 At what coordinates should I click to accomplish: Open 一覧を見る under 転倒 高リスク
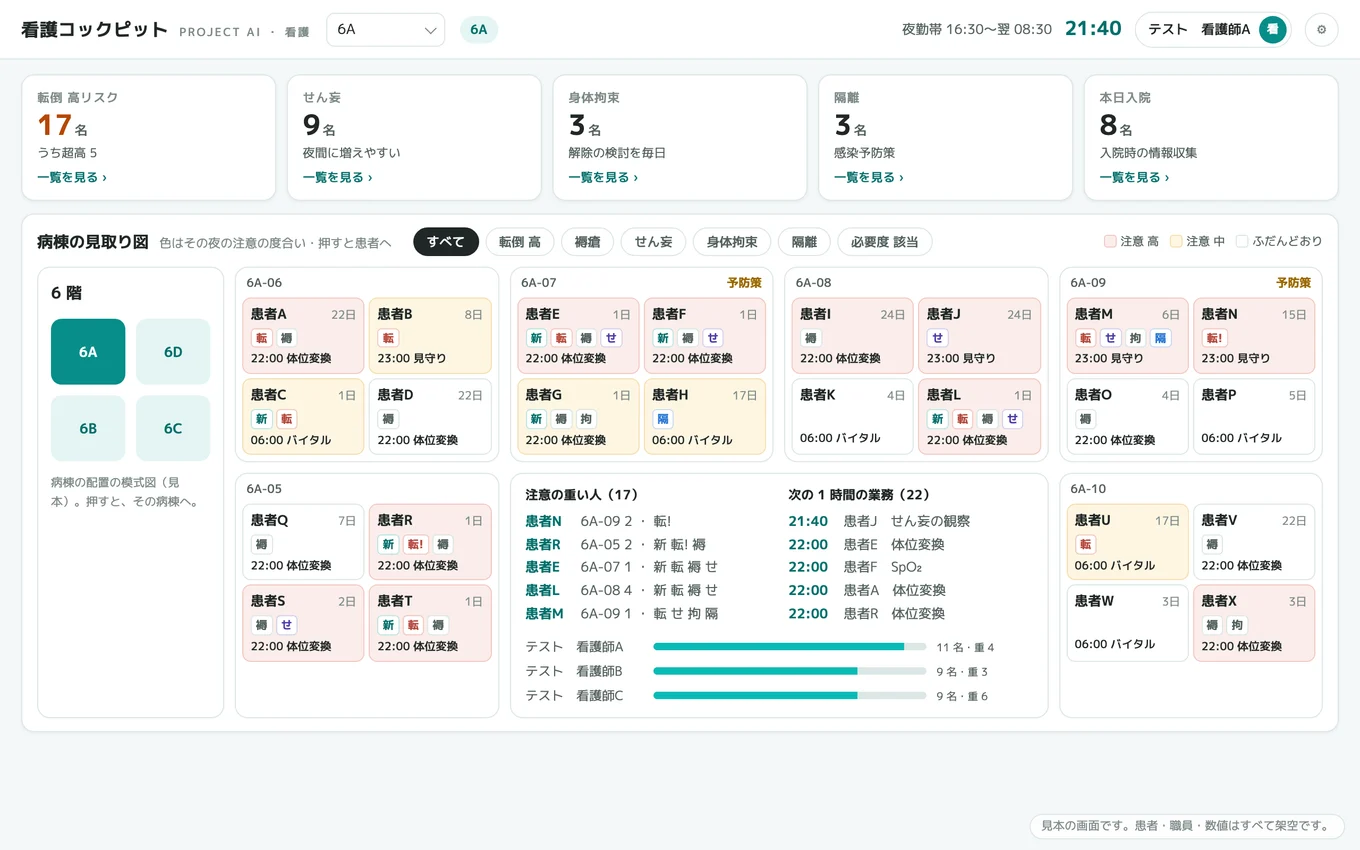click(72, 177)
